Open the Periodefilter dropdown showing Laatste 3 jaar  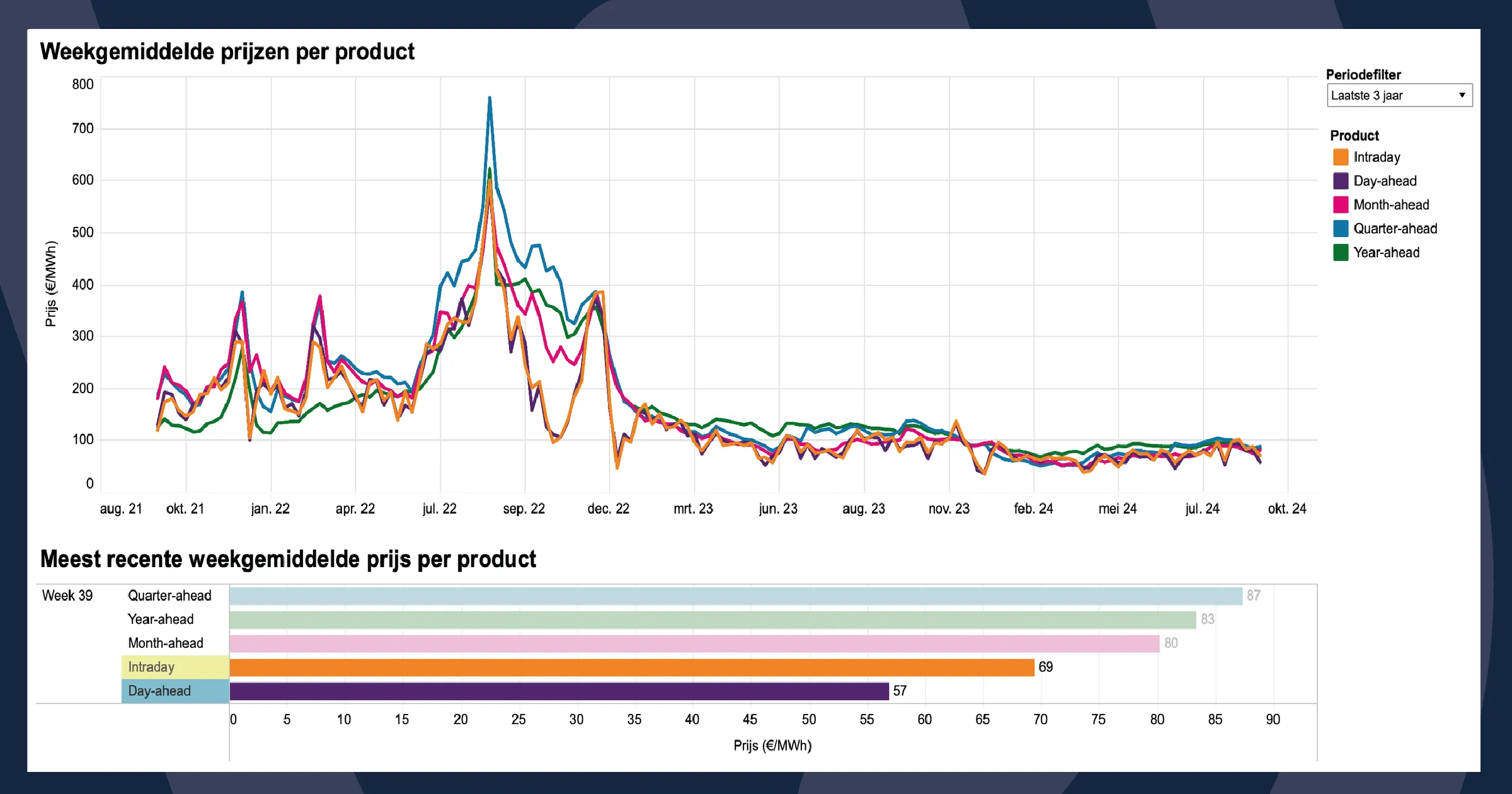pos(1399,95)
